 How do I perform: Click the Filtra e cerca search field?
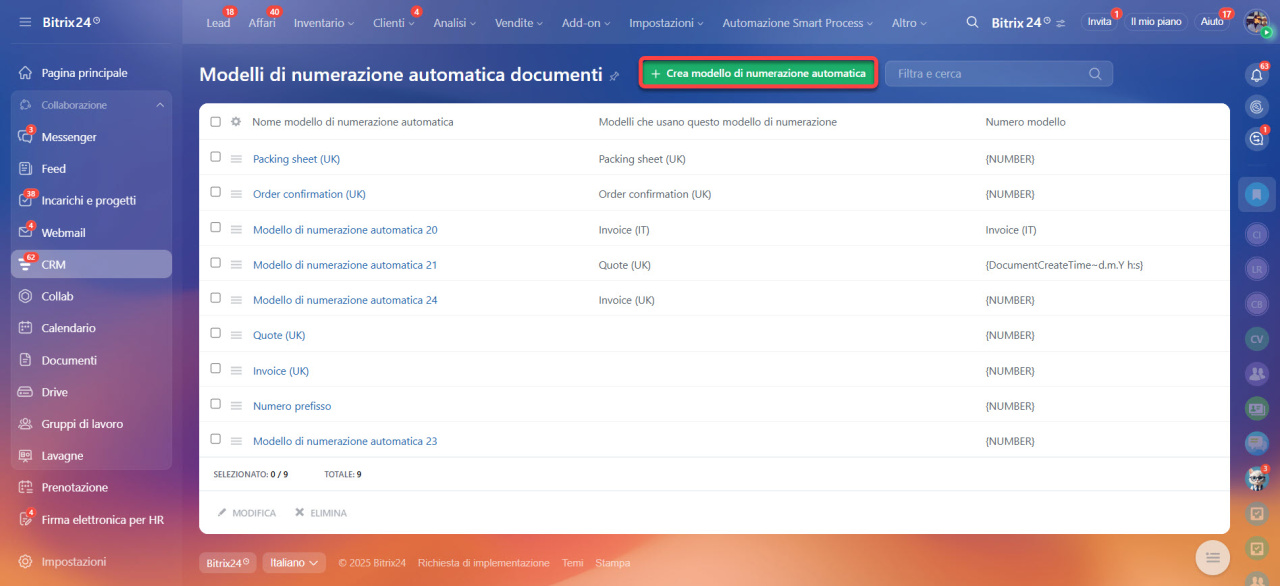[x=990, y=73]
